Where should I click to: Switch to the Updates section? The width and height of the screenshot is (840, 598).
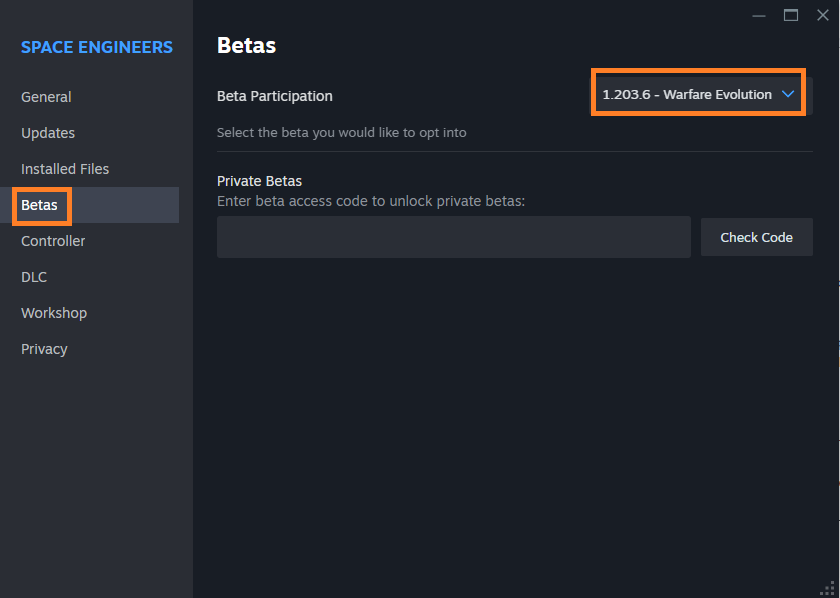48,133
